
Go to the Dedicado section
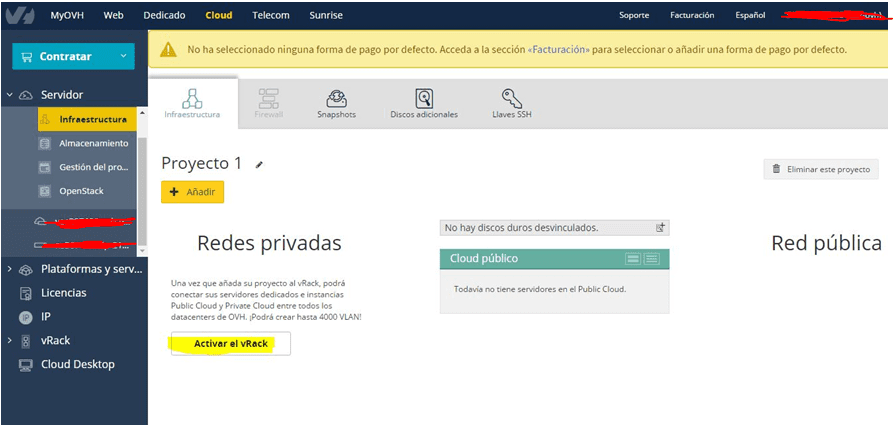(x=164, y=15)
